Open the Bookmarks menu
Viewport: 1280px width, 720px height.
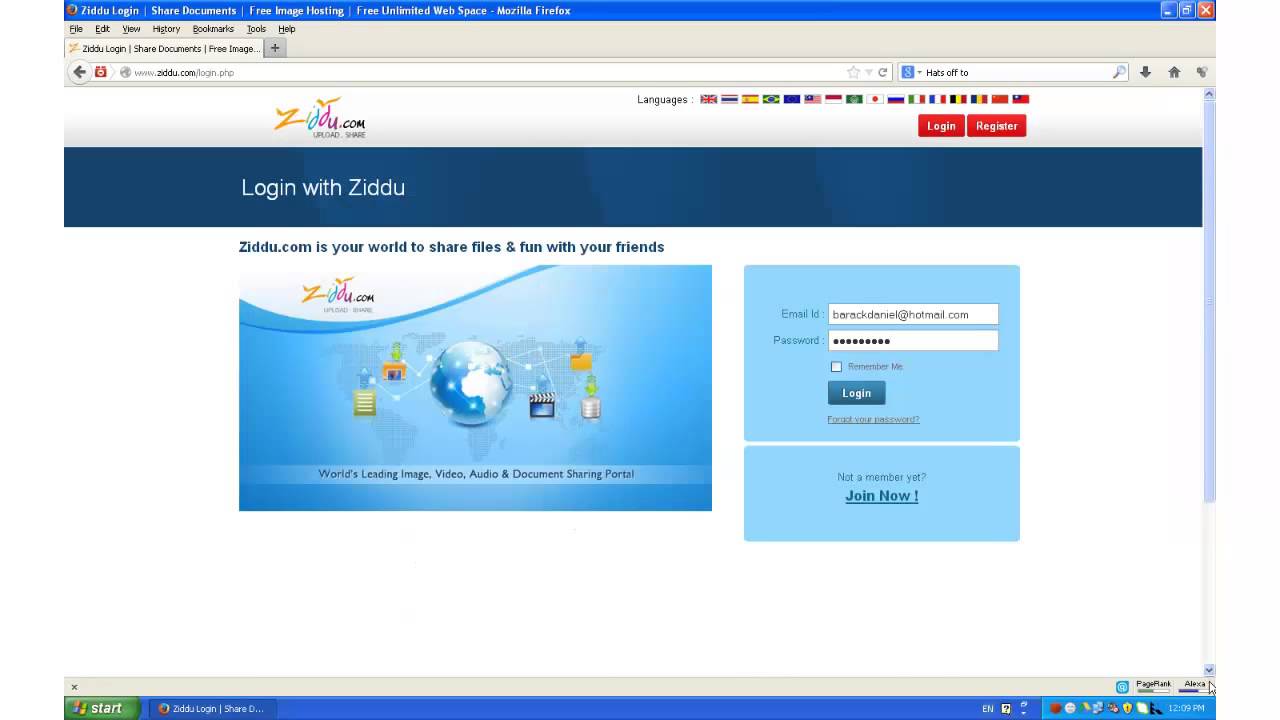pos(213,29)
